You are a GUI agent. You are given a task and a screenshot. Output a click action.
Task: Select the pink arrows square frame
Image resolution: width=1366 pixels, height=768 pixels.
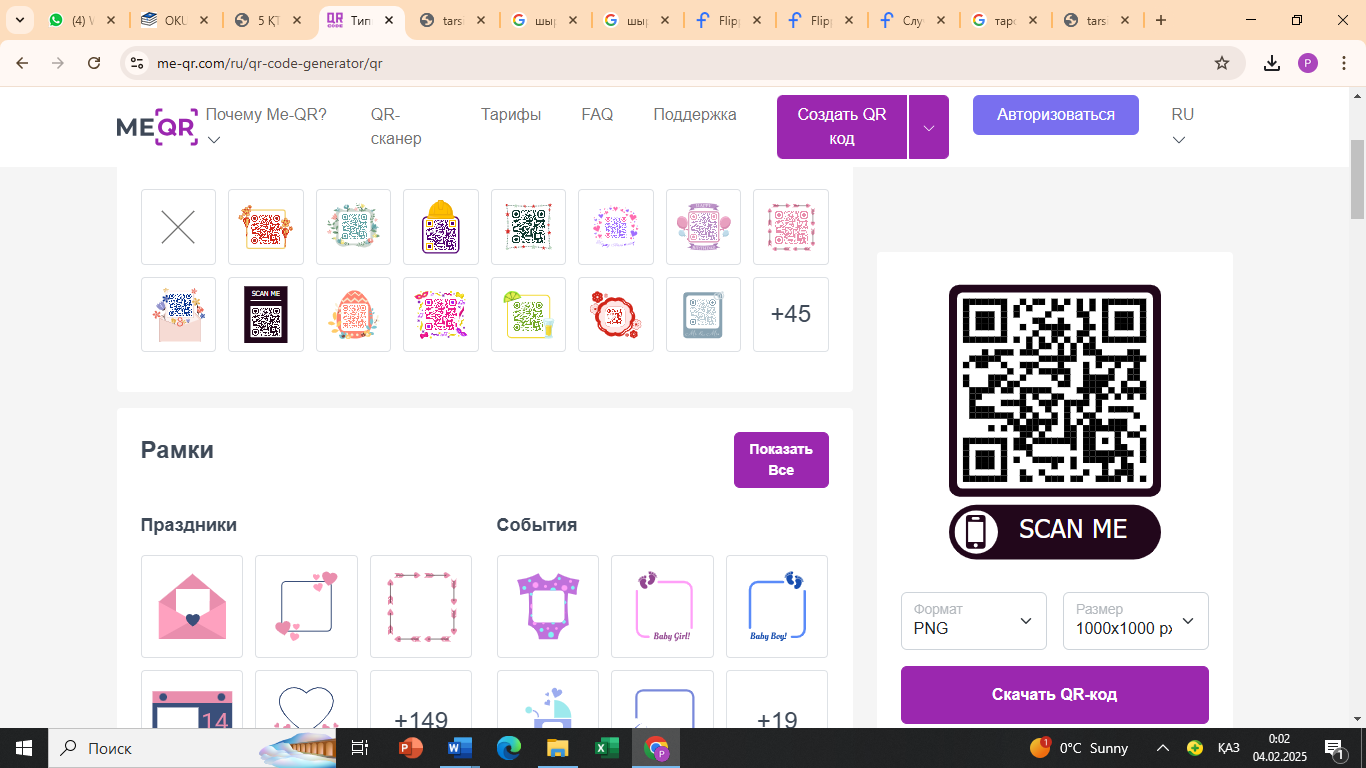(421, 606)
